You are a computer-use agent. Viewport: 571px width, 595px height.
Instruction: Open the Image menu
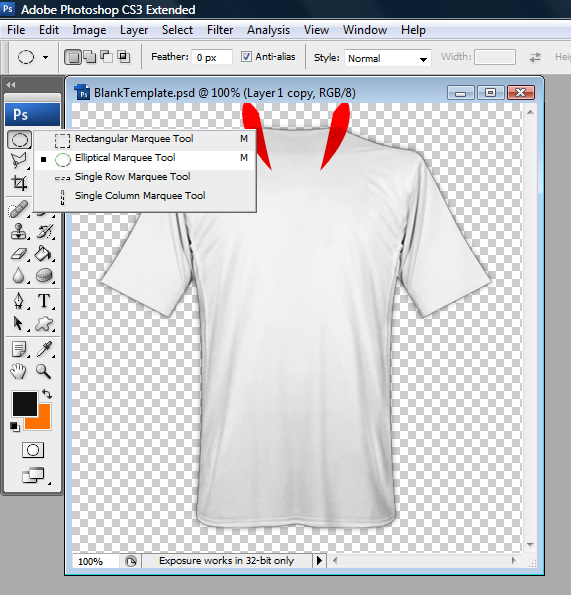point(90,30)
